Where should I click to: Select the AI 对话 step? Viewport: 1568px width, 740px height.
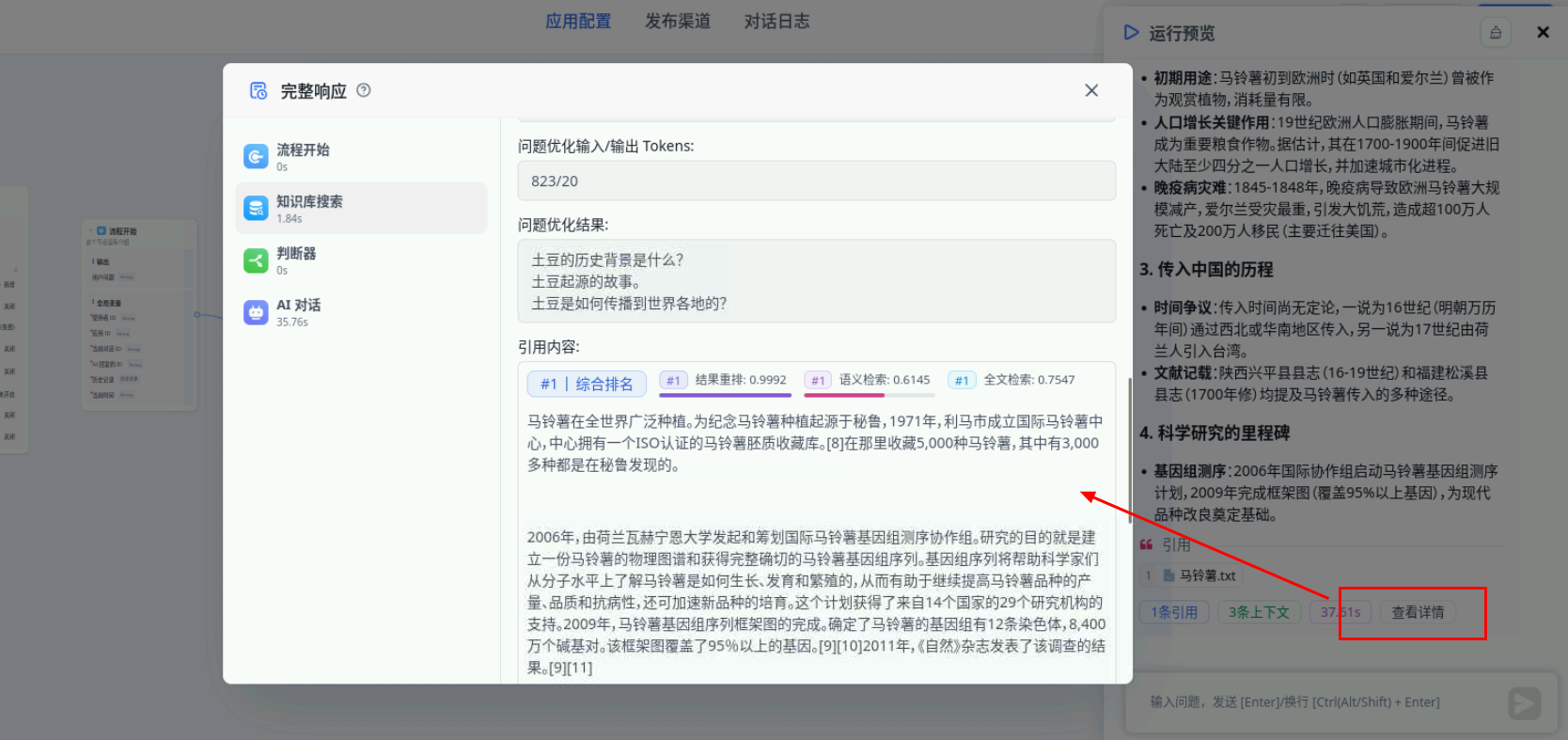pyautogui.click(x=361, y=311)
